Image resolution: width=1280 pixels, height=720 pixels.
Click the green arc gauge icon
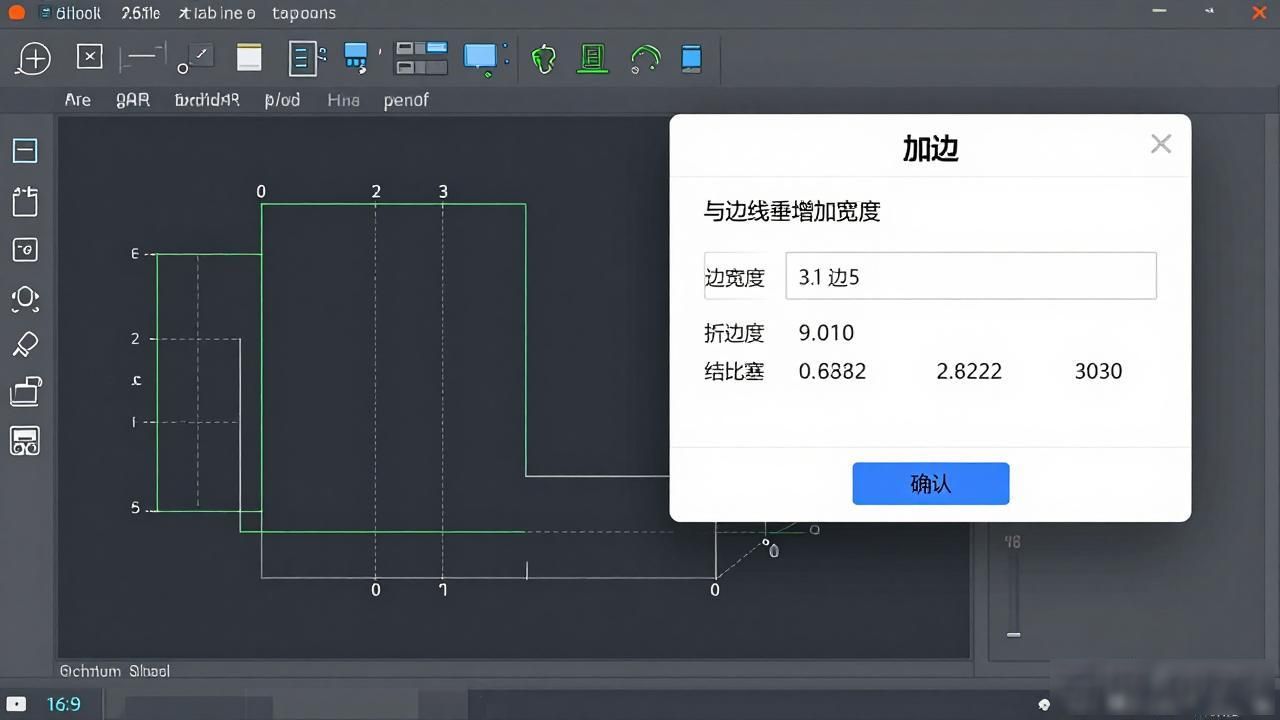click(x=646, y=59)
